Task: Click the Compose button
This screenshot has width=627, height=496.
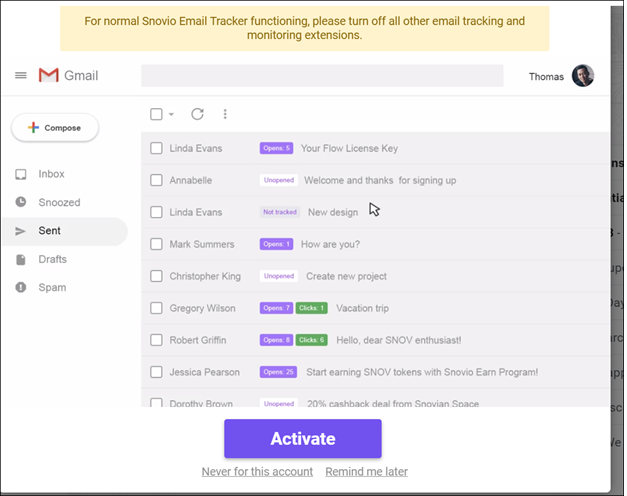Action: (x=55, y=128)
